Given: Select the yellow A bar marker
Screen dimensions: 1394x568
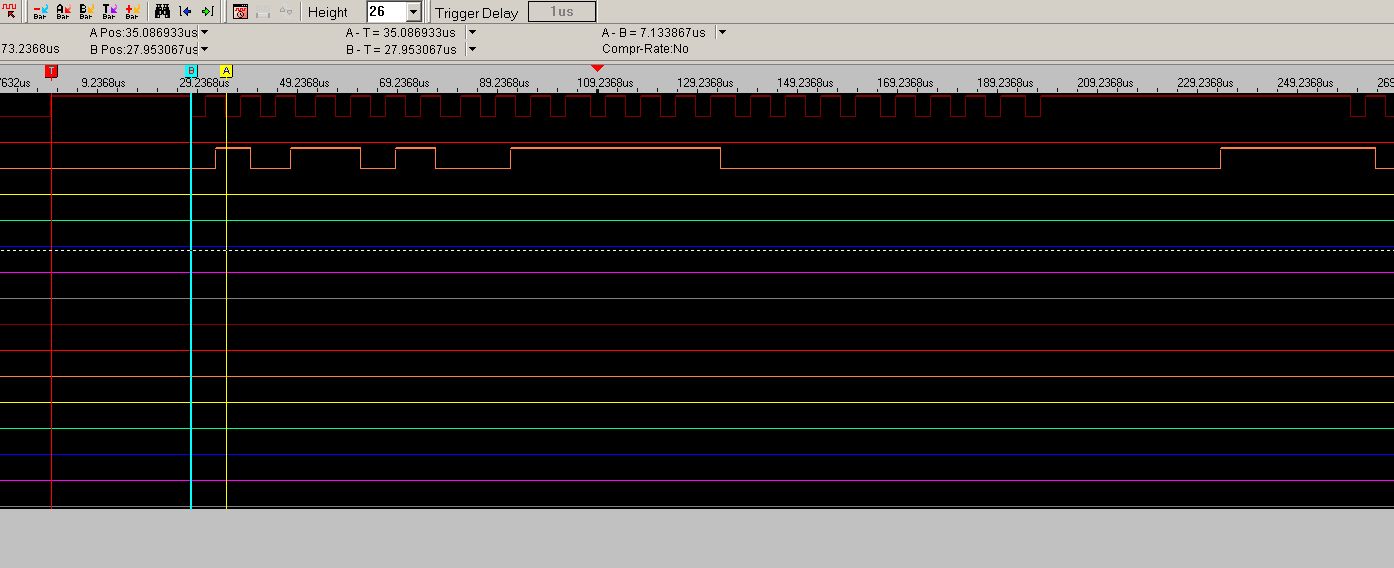Looking at the screenshot, I should (226, 71).
